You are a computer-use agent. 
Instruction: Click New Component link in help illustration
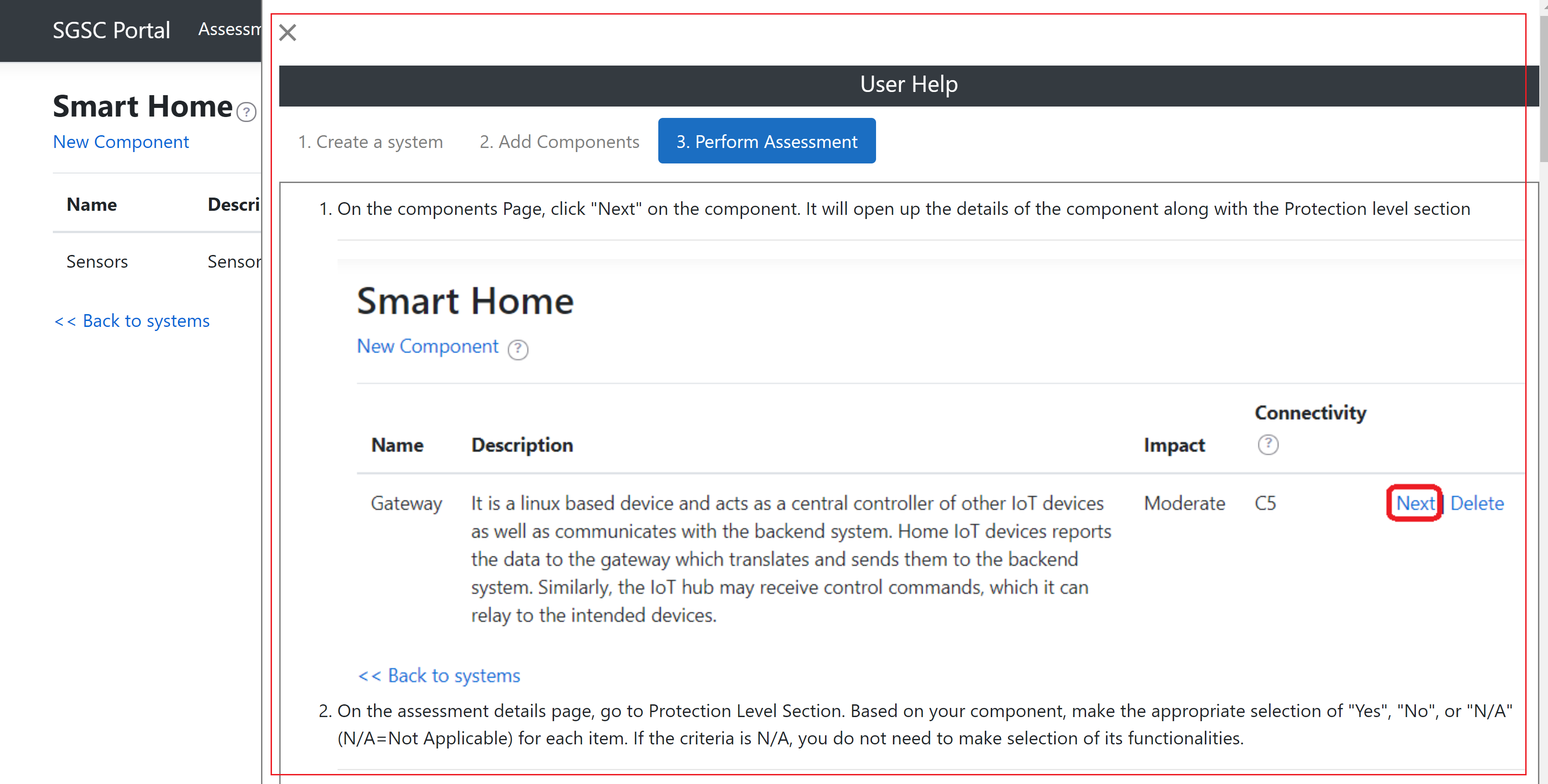(427, 346)
